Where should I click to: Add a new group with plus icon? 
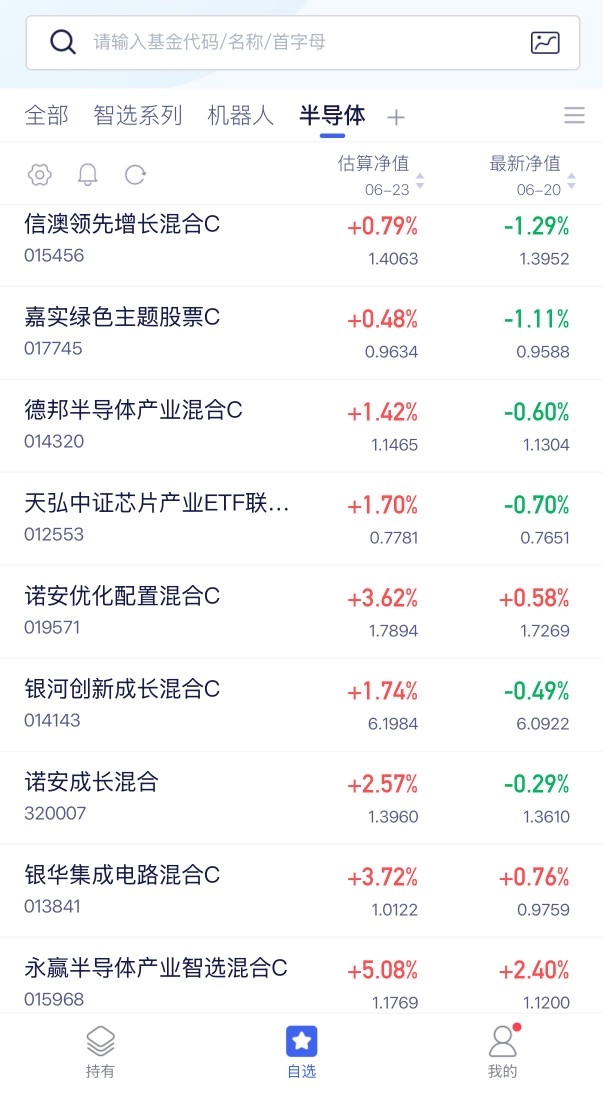[396, 117]
